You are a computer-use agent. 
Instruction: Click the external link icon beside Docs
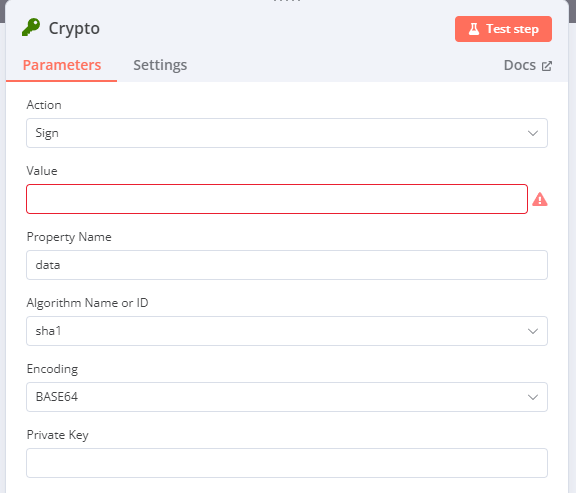[x=547, y=66]
